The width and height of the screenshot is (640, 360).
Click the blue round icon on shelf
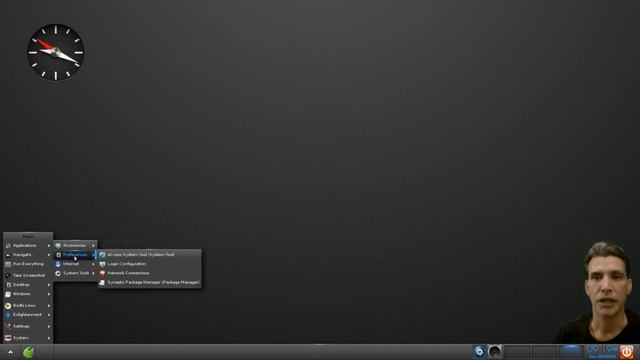tap(479, 351)
